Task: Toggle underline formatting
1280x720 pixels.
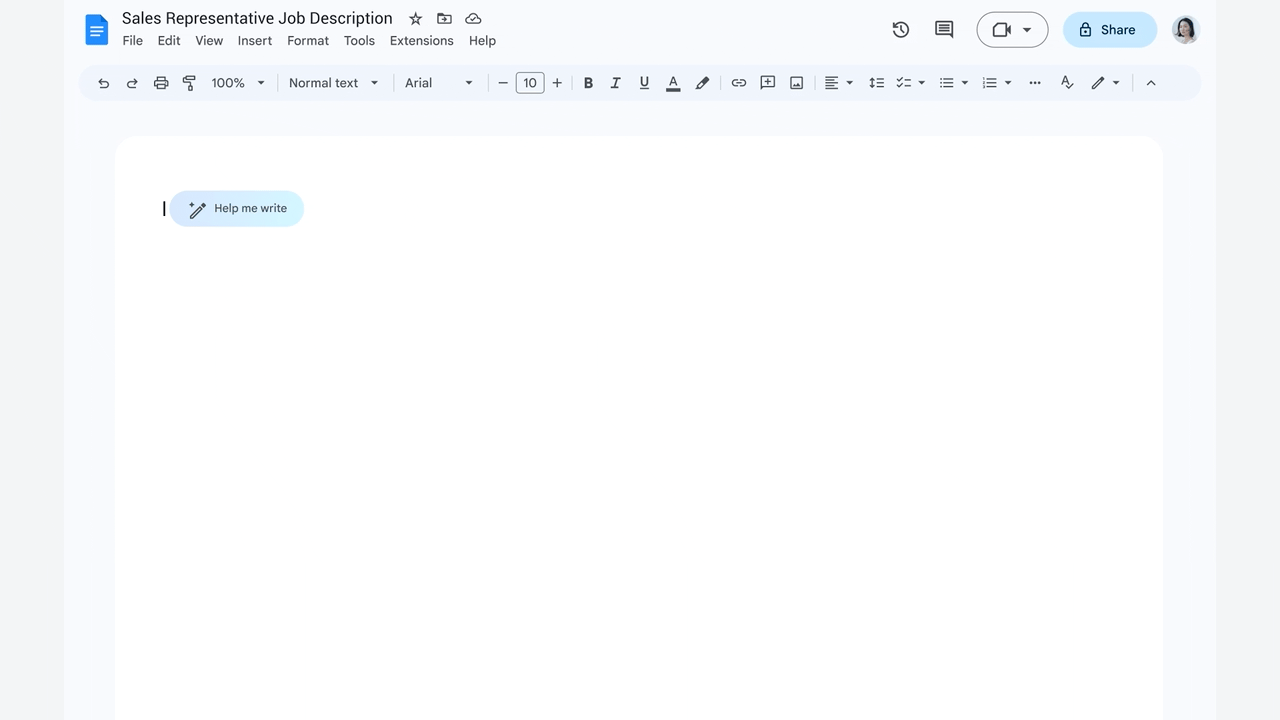Action: point(644,83)
